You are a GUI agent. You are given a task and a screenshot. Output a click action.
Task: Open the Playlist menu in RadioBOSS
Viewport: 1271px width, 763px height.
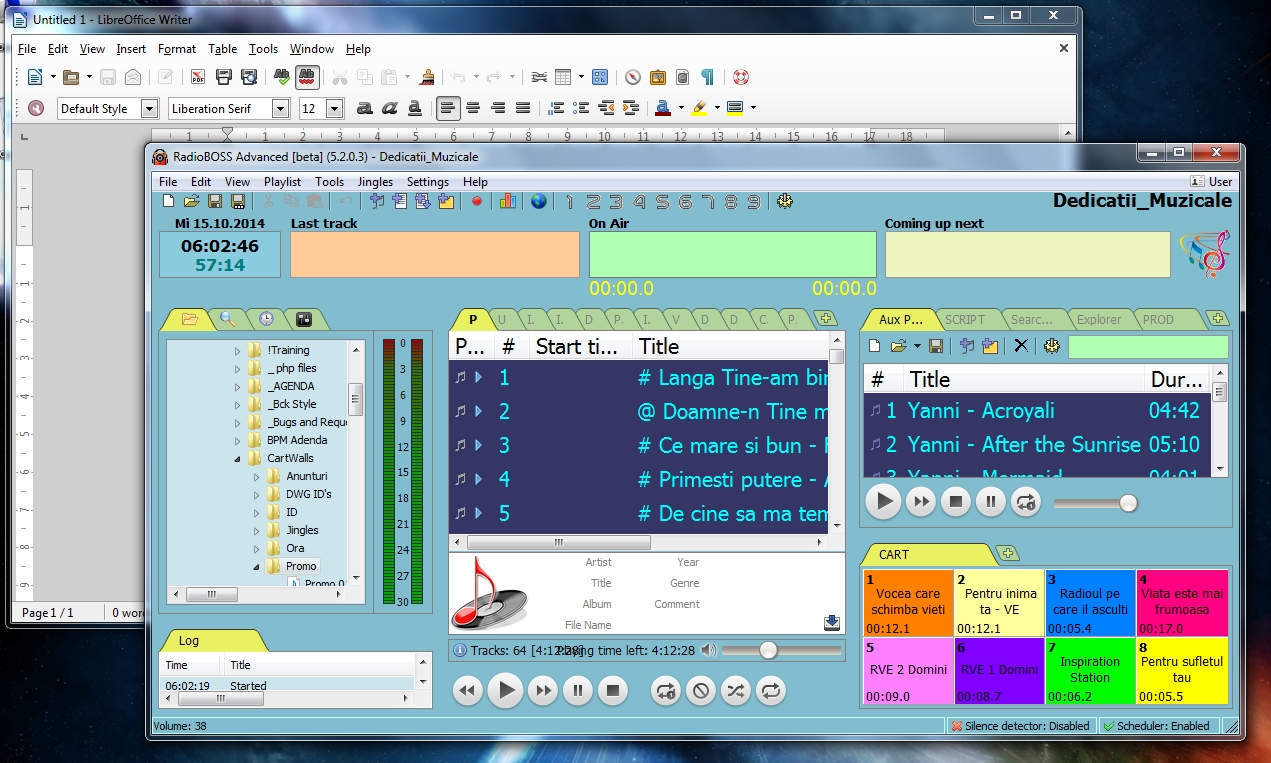283,182
